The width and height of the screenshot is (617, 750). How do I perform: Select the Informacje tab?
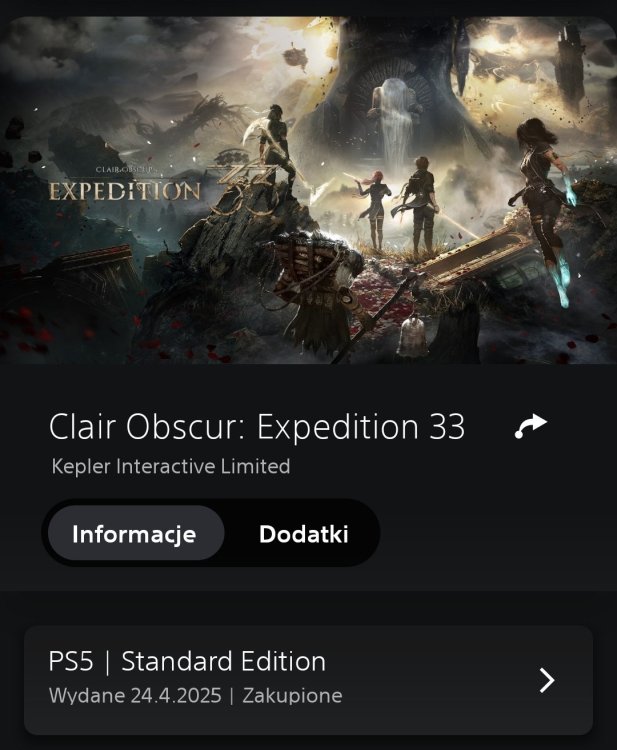point(134,534)
